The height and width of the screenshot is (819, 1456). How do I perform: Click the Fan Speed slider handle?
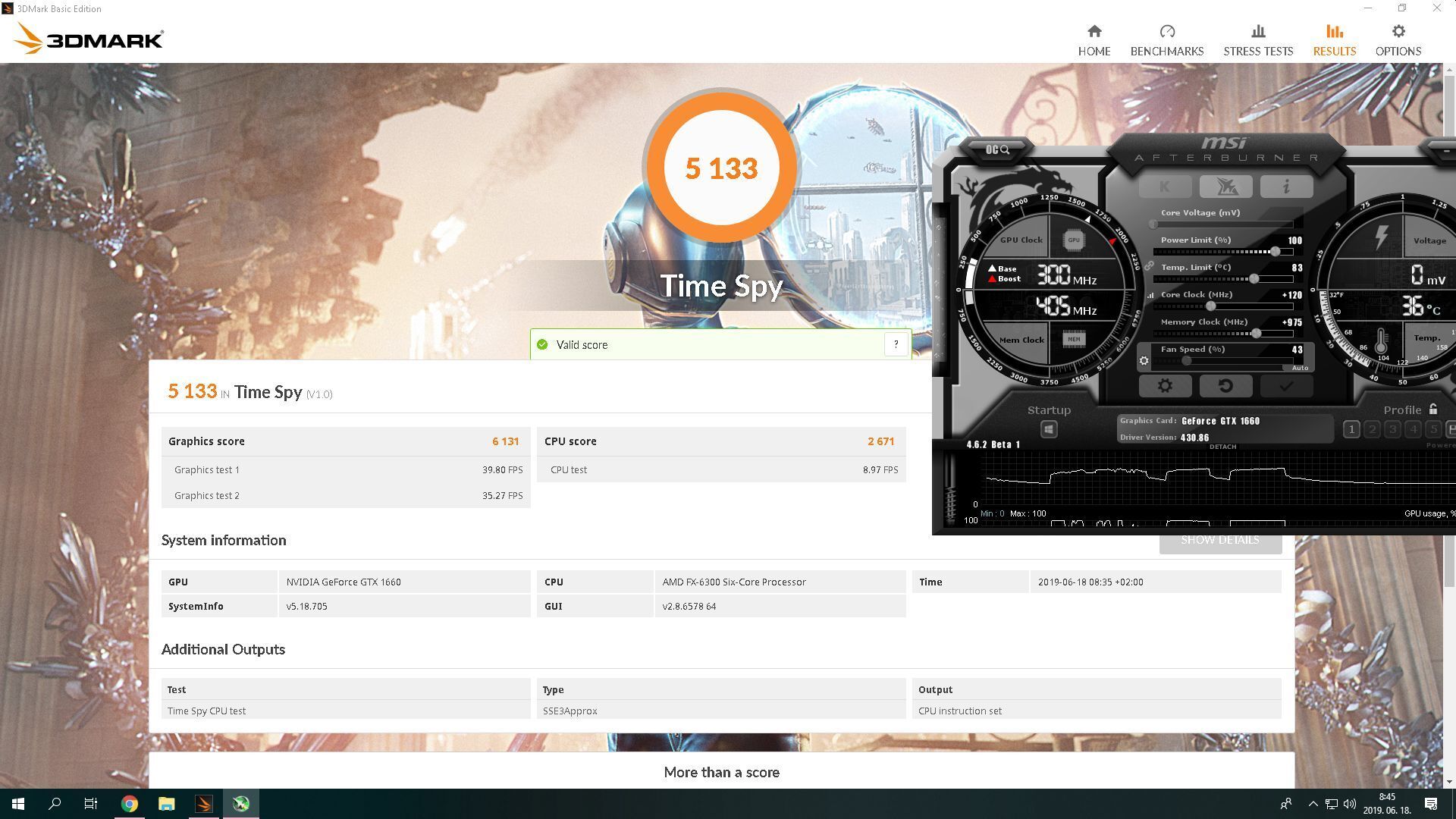coord(1186,361)
